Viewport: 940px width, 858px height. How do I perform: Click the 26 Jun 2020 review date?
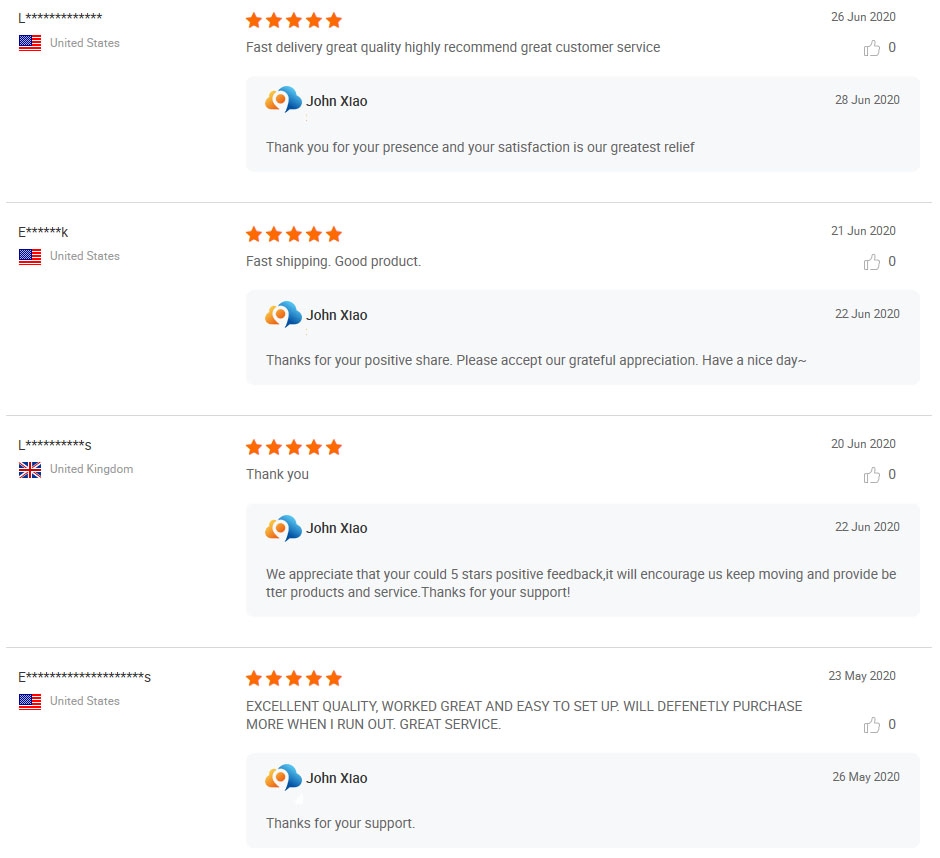tap(863, 17)
